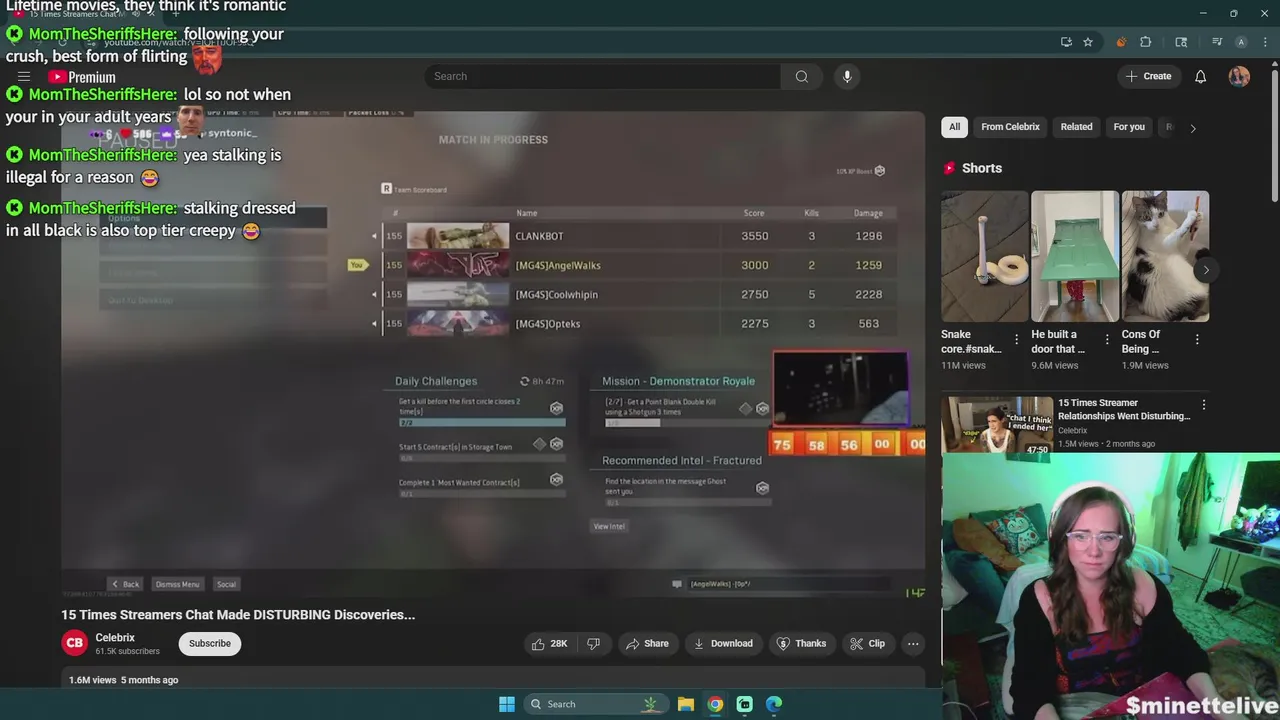
Task: Open options for '15 Times Streamer Relationships' video
Action: click(x=1204, y=405)
